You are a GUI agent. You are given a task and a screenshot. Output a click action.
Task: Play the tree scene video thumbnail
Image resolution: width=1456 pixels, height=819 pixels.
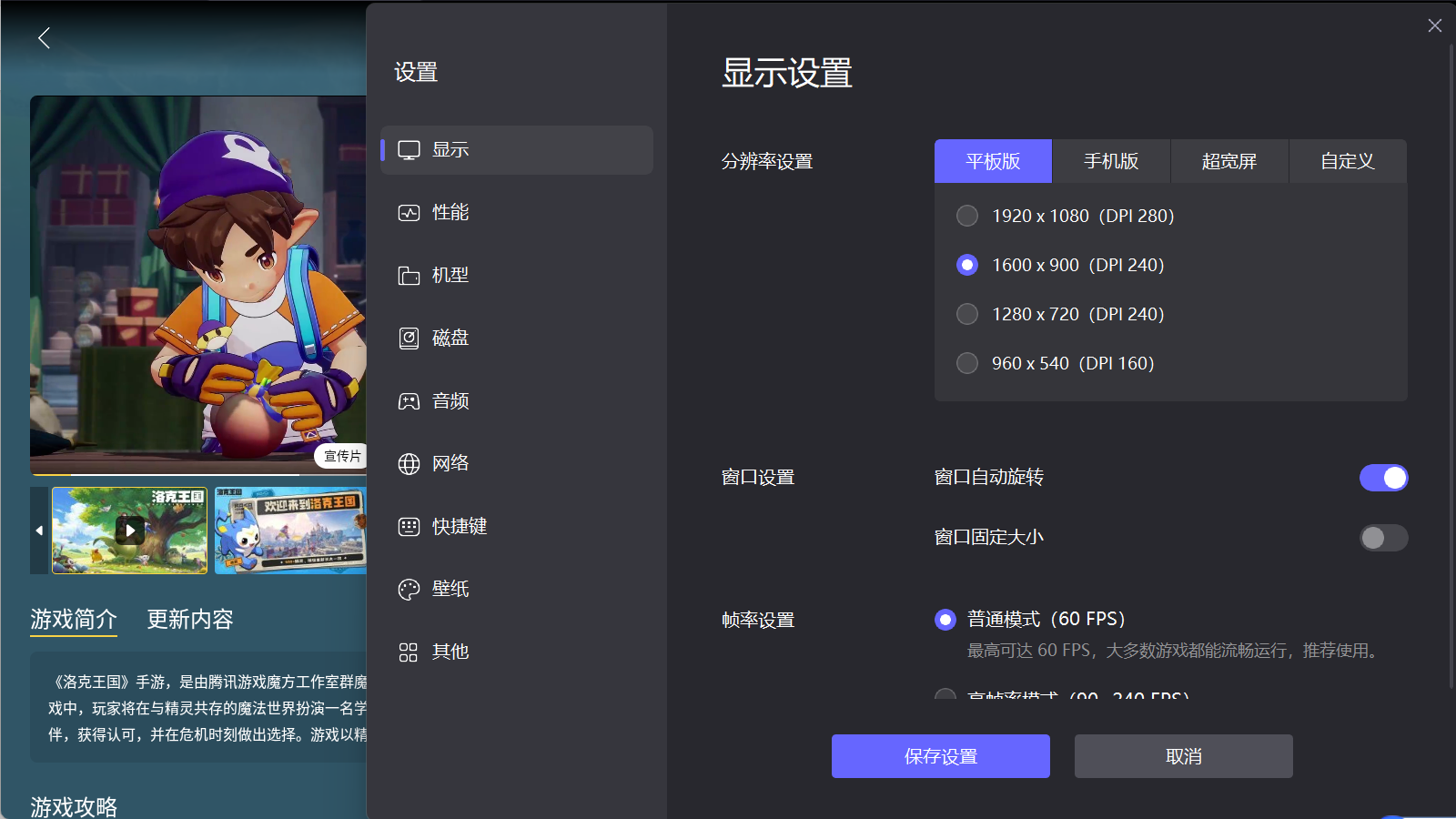pos(130,531)
